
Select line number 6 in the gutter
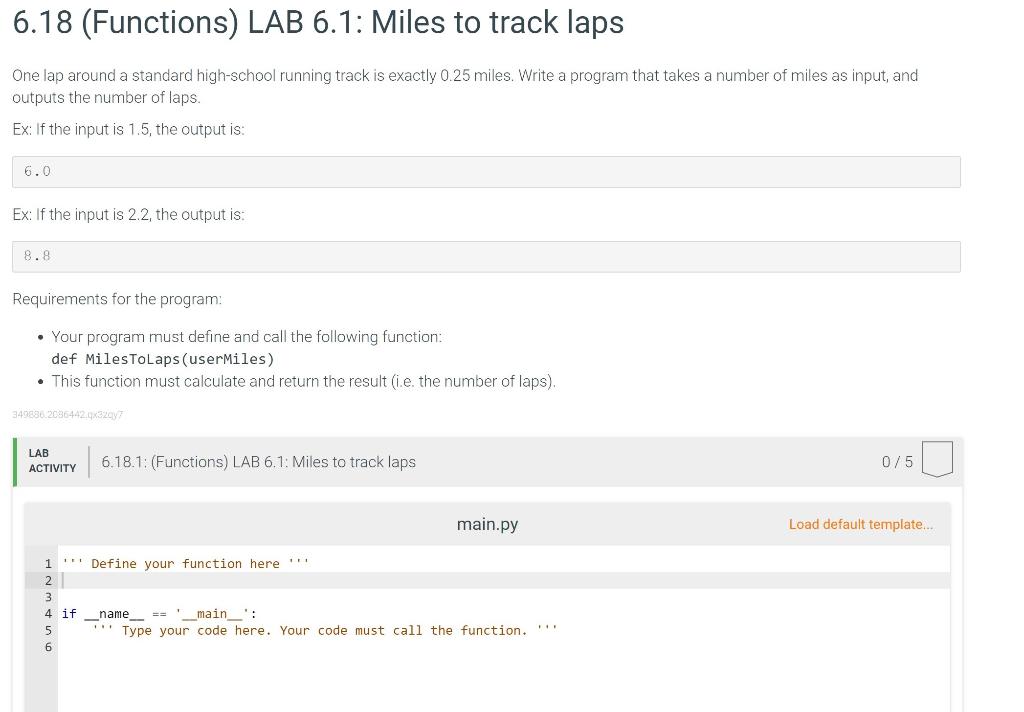47,647
